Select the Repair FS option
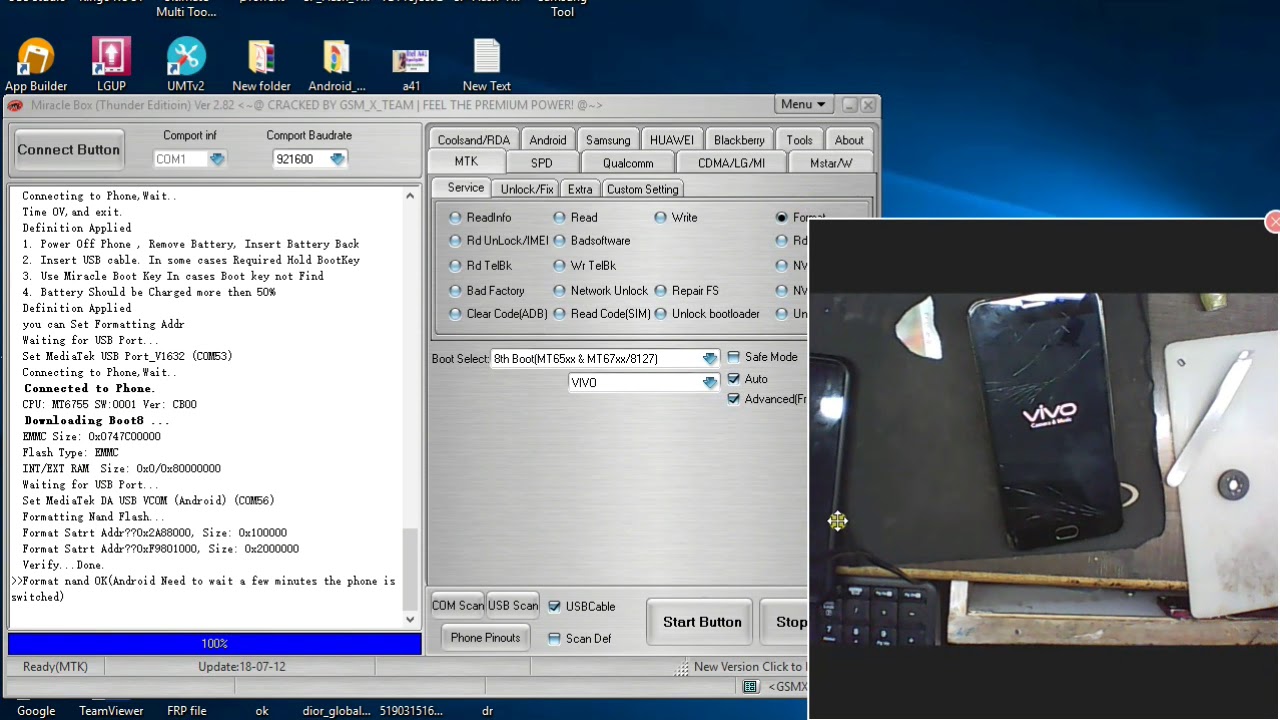The width and height of the screenshot is (1280, 720). click(687, 290)
